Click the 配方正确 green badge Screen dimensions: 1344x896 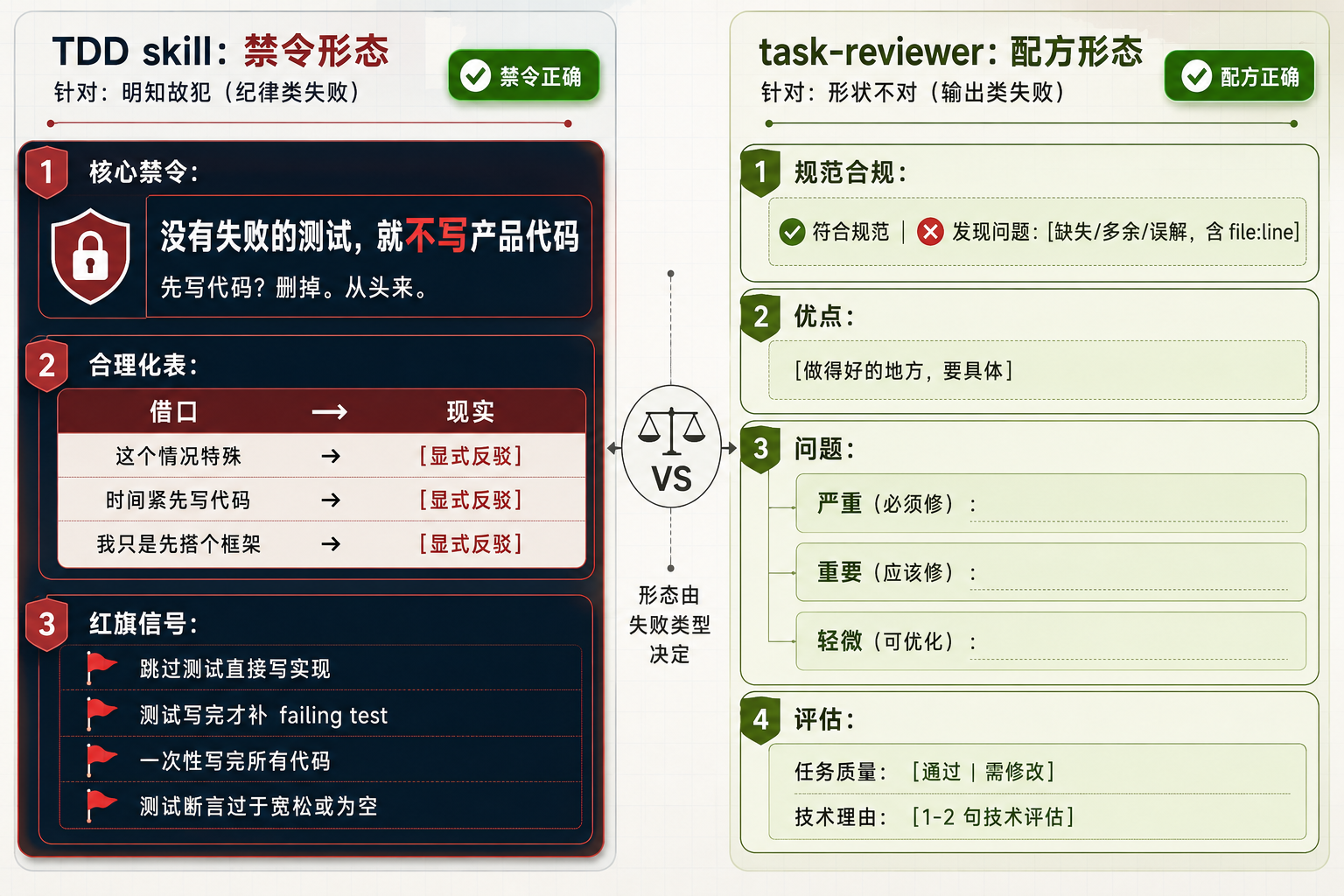(1240, 76)
